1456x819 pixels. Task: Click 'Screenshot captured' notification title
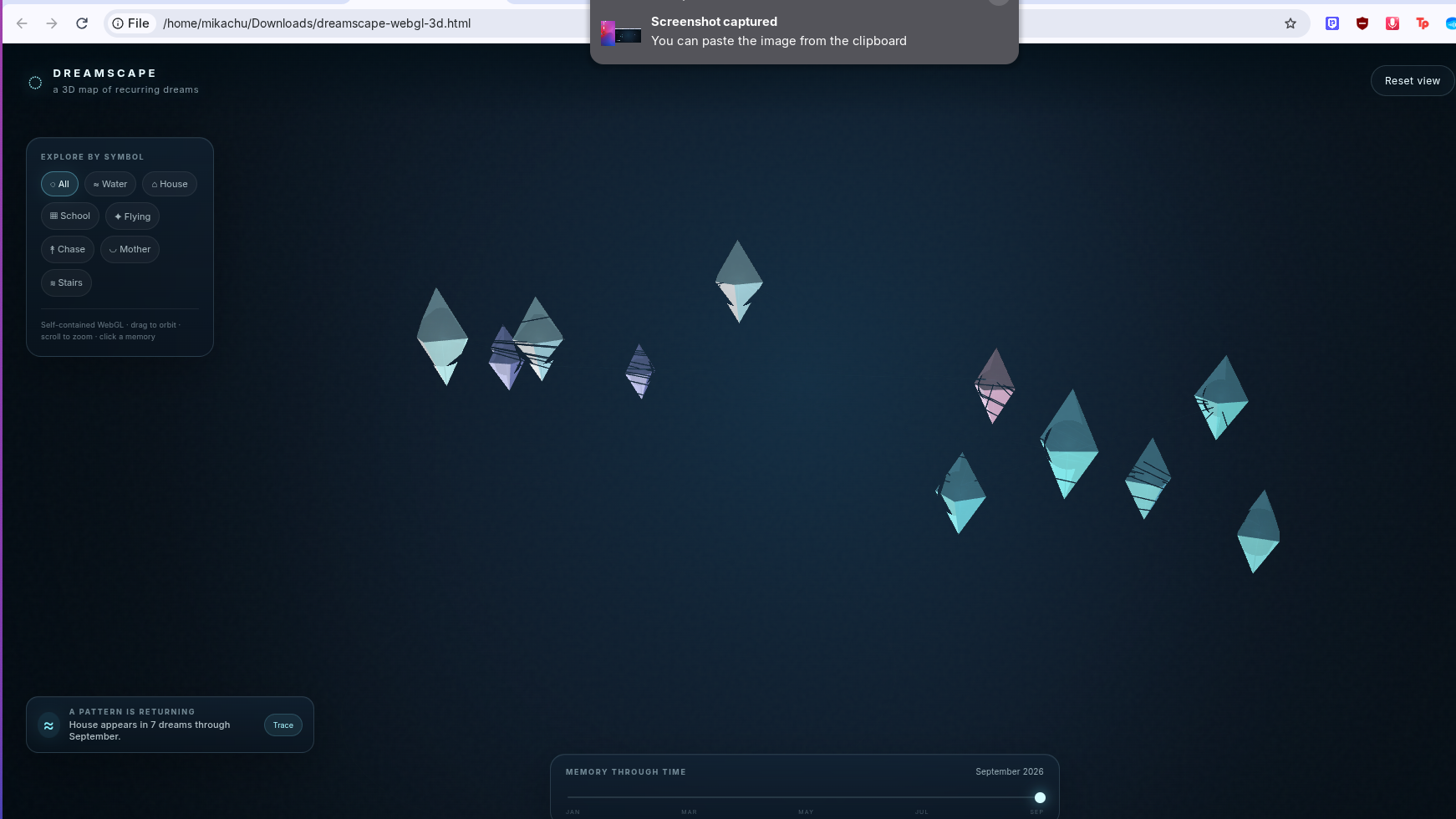[714, 22]
